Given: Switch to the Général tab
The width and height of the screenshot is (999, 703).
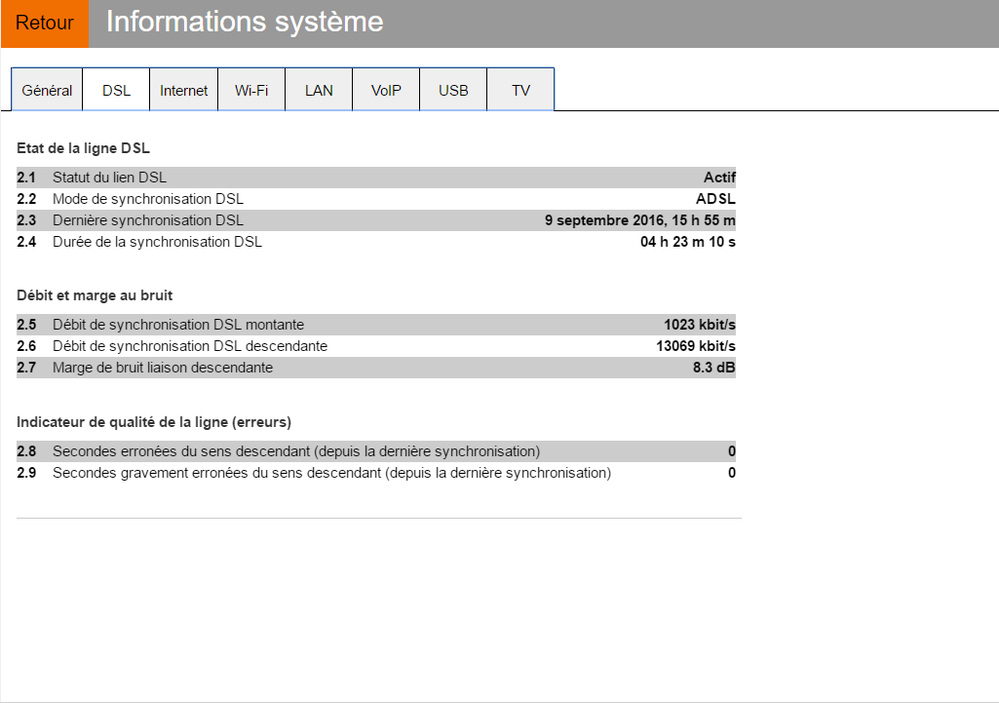Looking at the screenshot, I should pyautogui.click(x=47, y=90).
